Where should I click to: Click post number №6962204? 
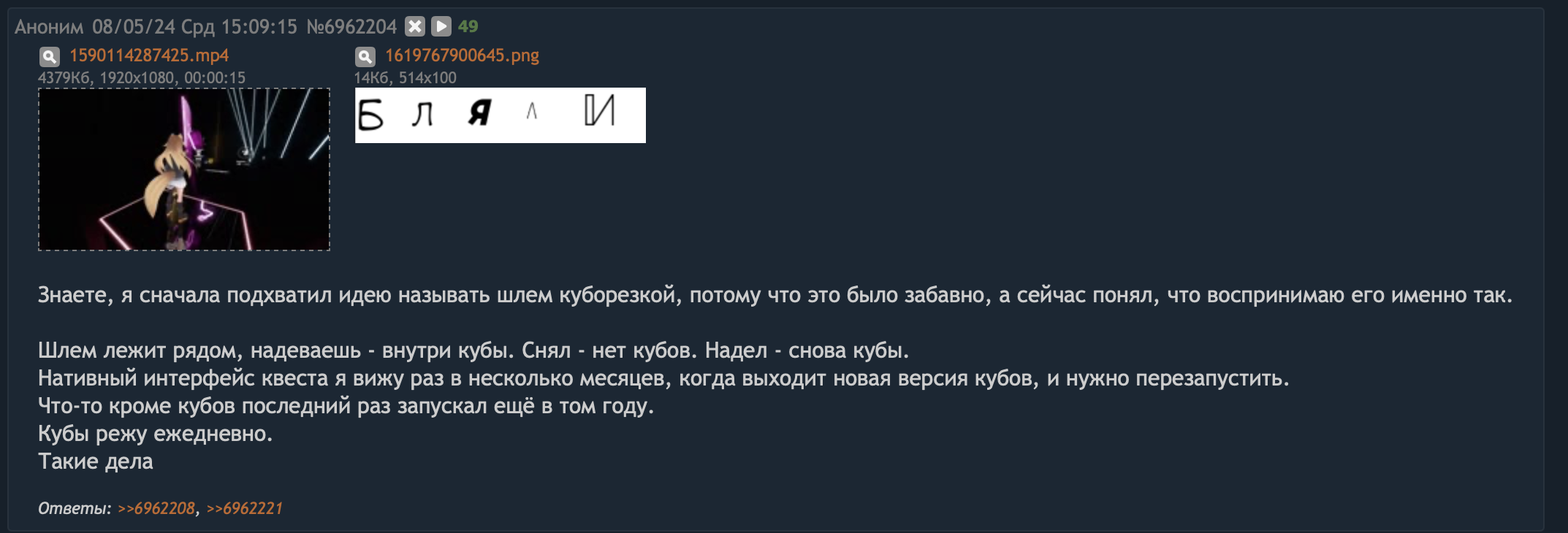click(351, 27)
